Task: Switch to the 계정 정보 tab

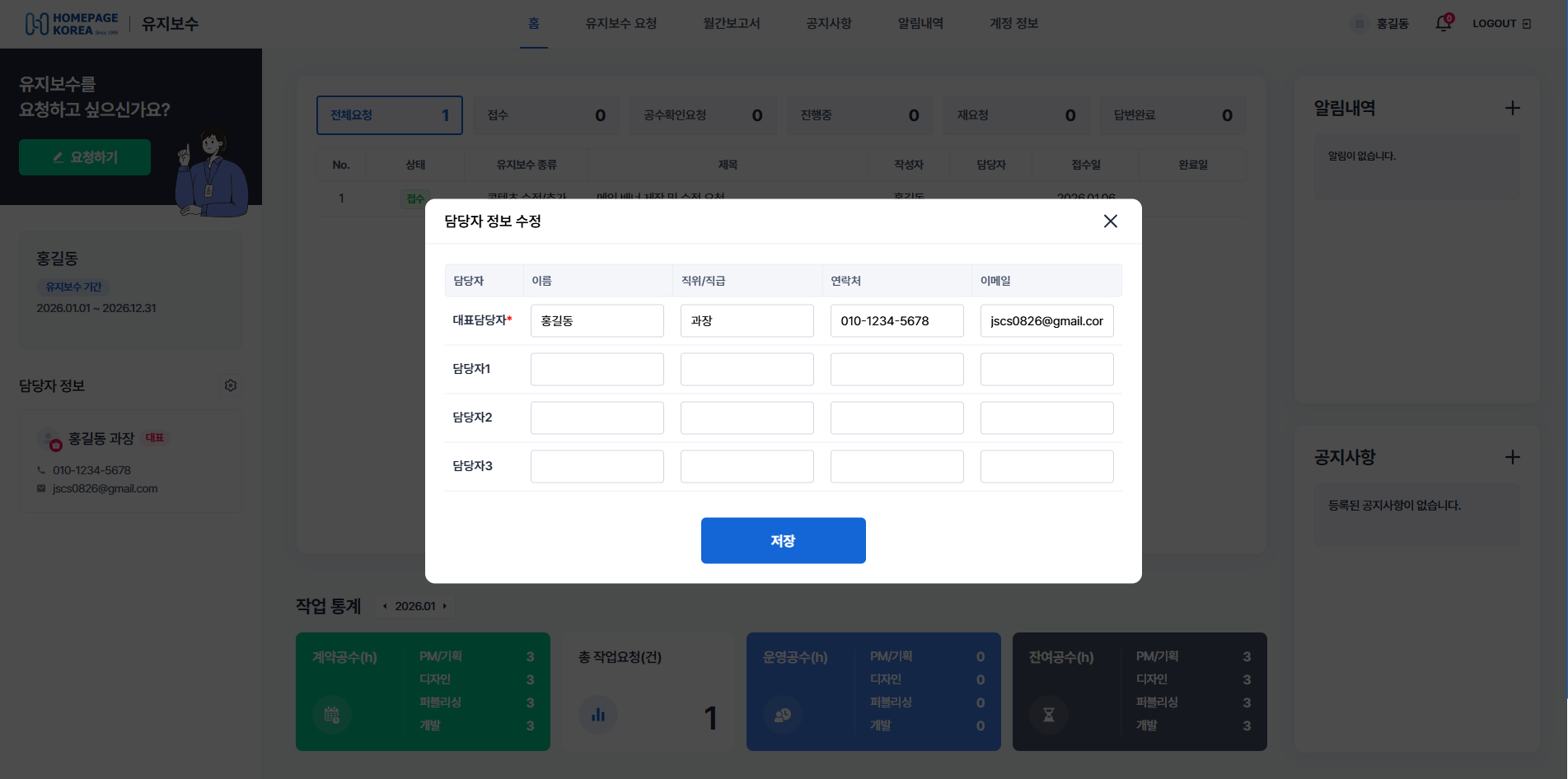Action: [x=1013, y=23]
